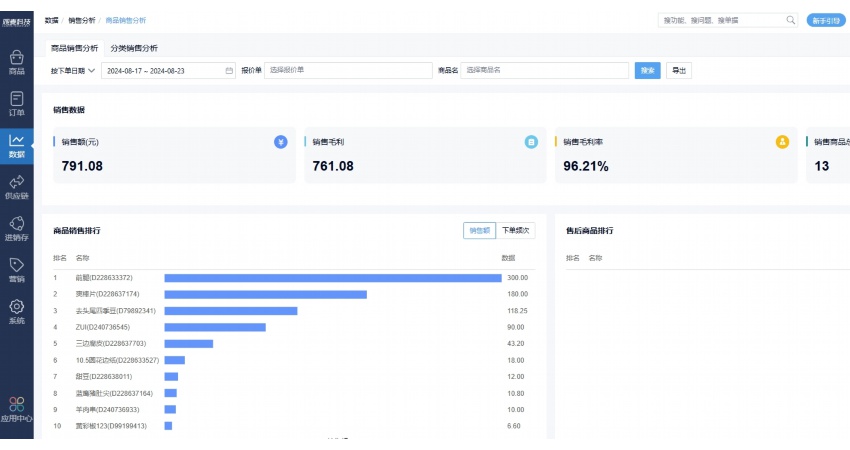Open the 选择报价单 dropdown
The image size is (850, 450).
pyautogui.click(x=347, y=71)
